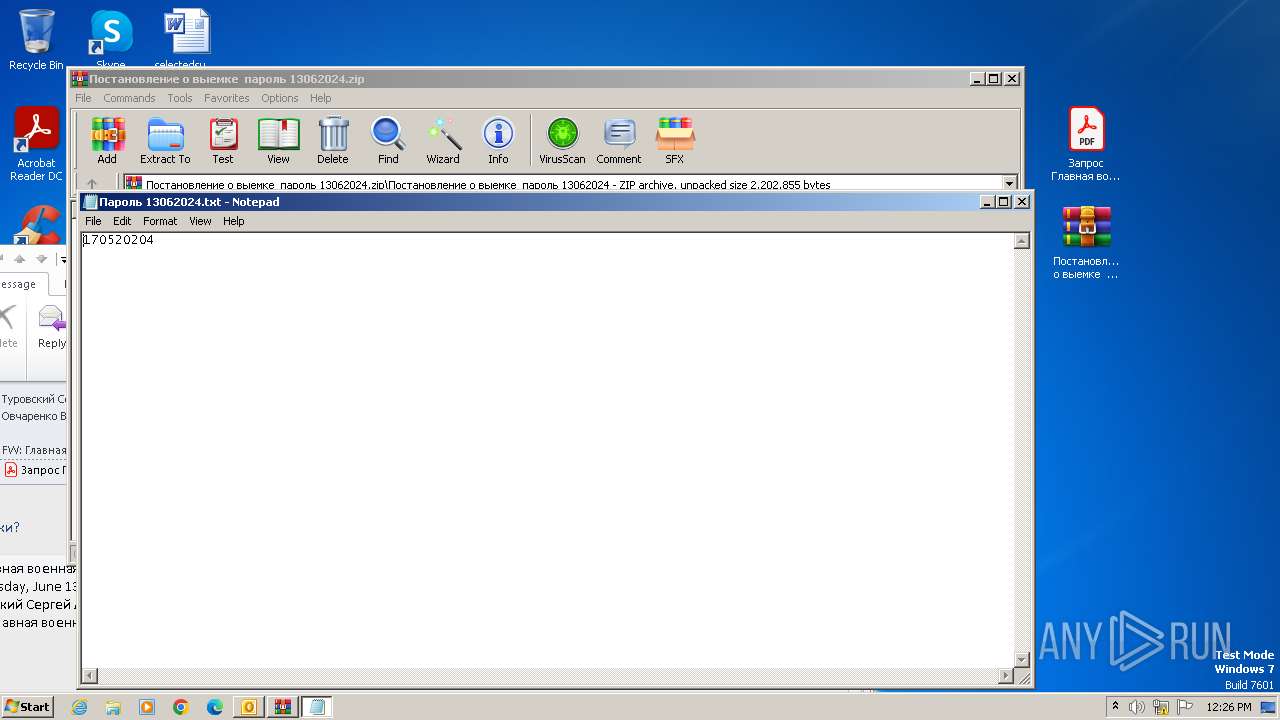Open Notepad Edit menu
Image resolution: width=1280 pixels, height=720 pixels.
coord(122,221)
